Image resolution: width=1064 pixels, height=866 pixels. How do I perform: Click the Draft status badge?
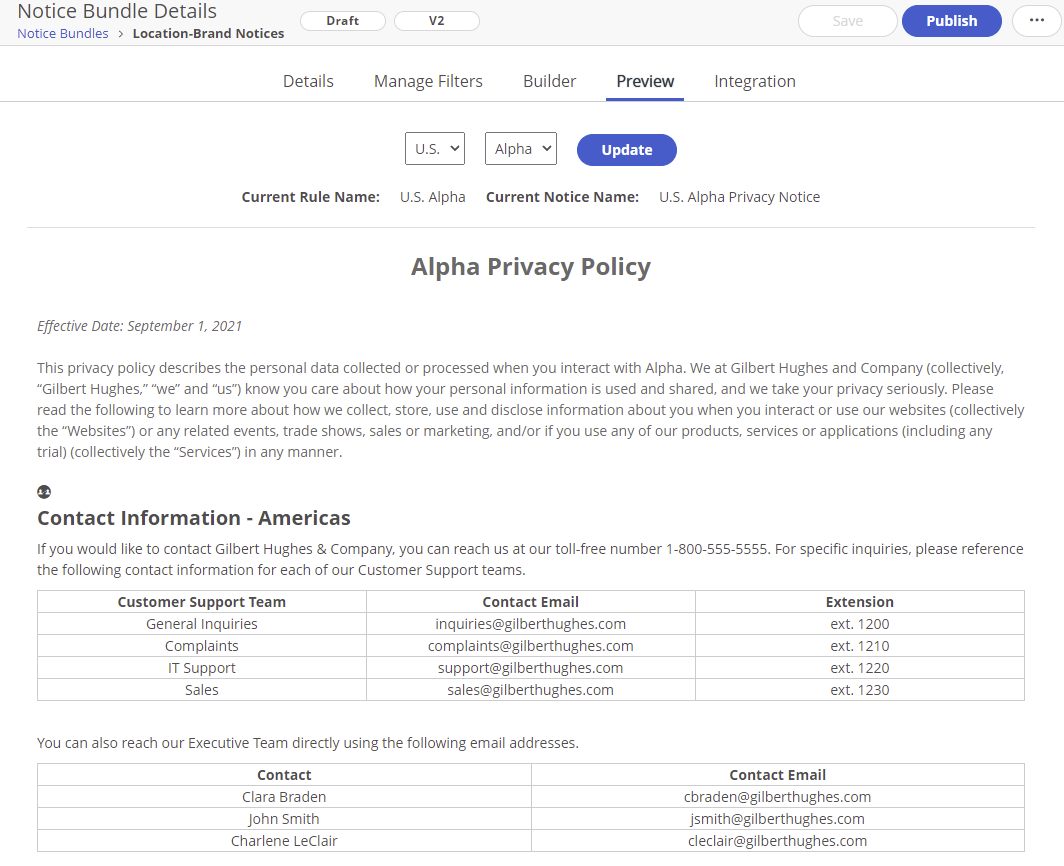[342, 20]
